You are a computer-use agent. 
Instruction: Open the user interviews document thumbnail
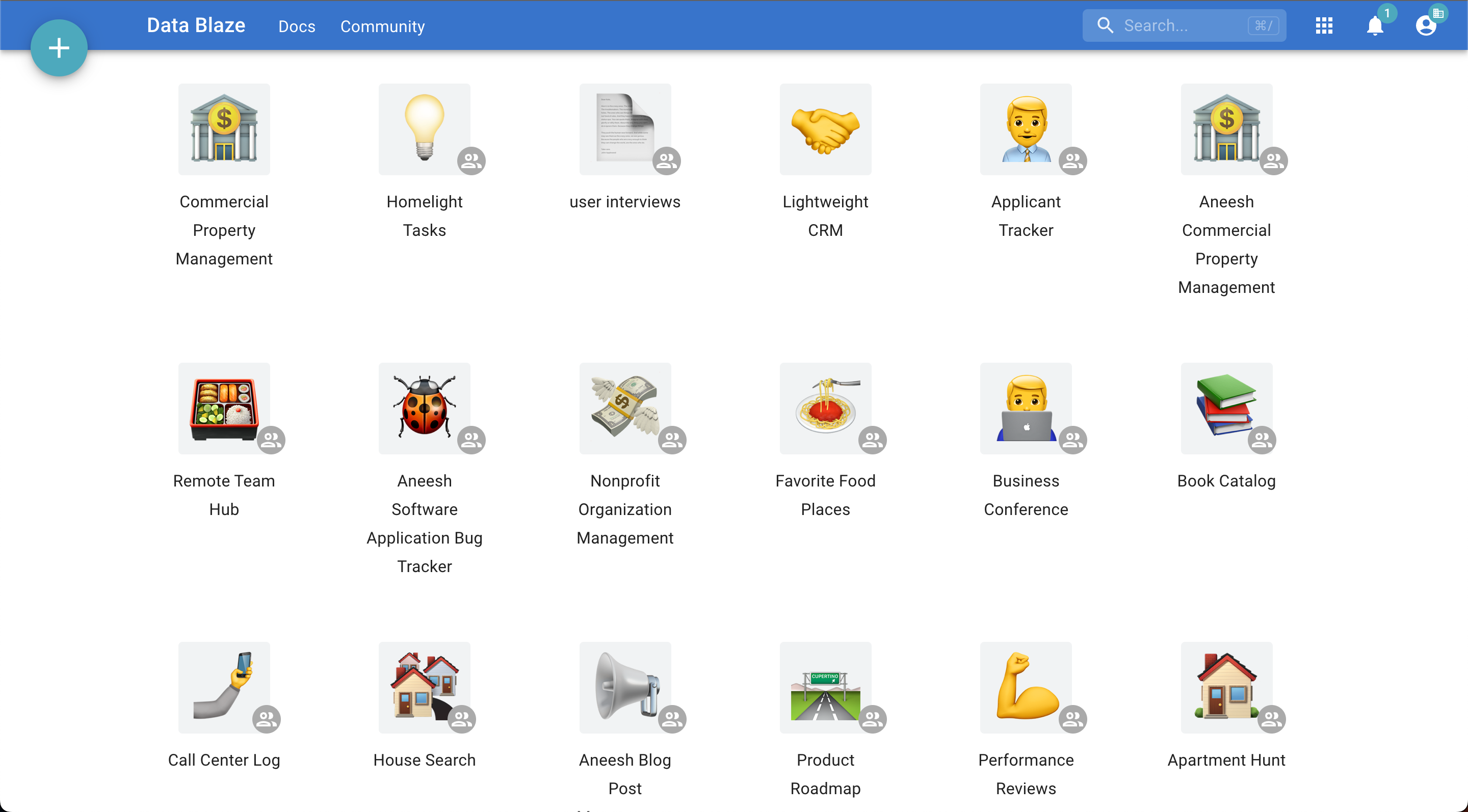[x=624, y=129]
